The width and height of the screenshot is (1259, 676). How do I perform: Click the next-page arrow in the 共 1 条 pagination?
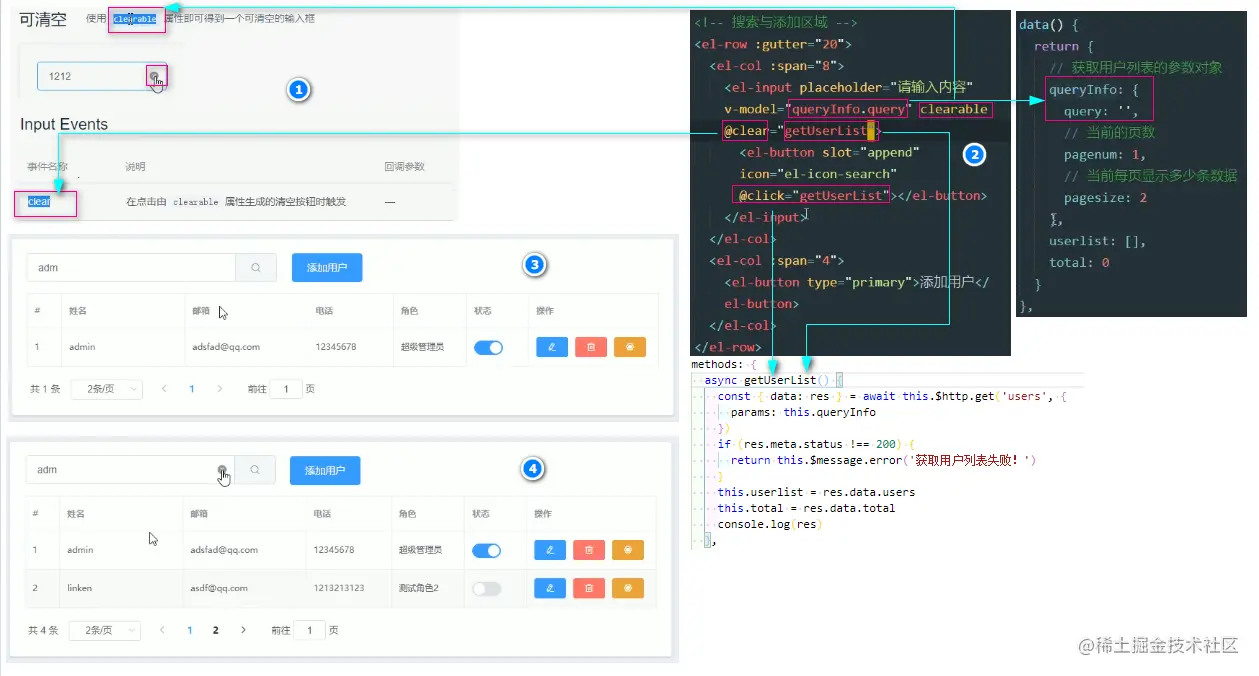pos(219,389)
